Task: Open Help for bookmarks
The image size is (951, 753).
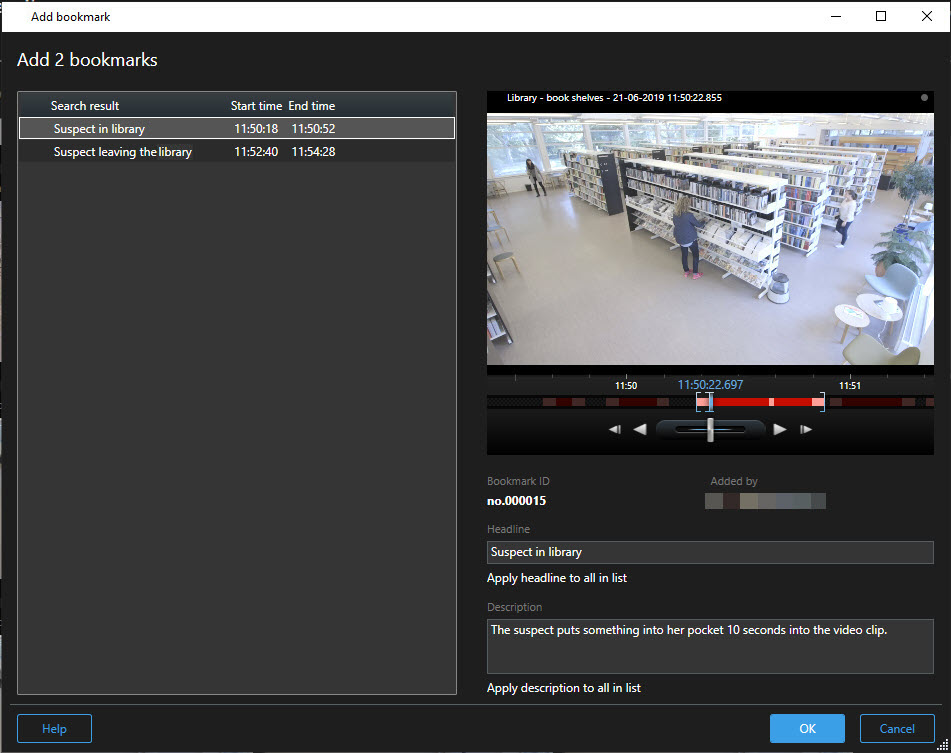Action: (54, 729)
